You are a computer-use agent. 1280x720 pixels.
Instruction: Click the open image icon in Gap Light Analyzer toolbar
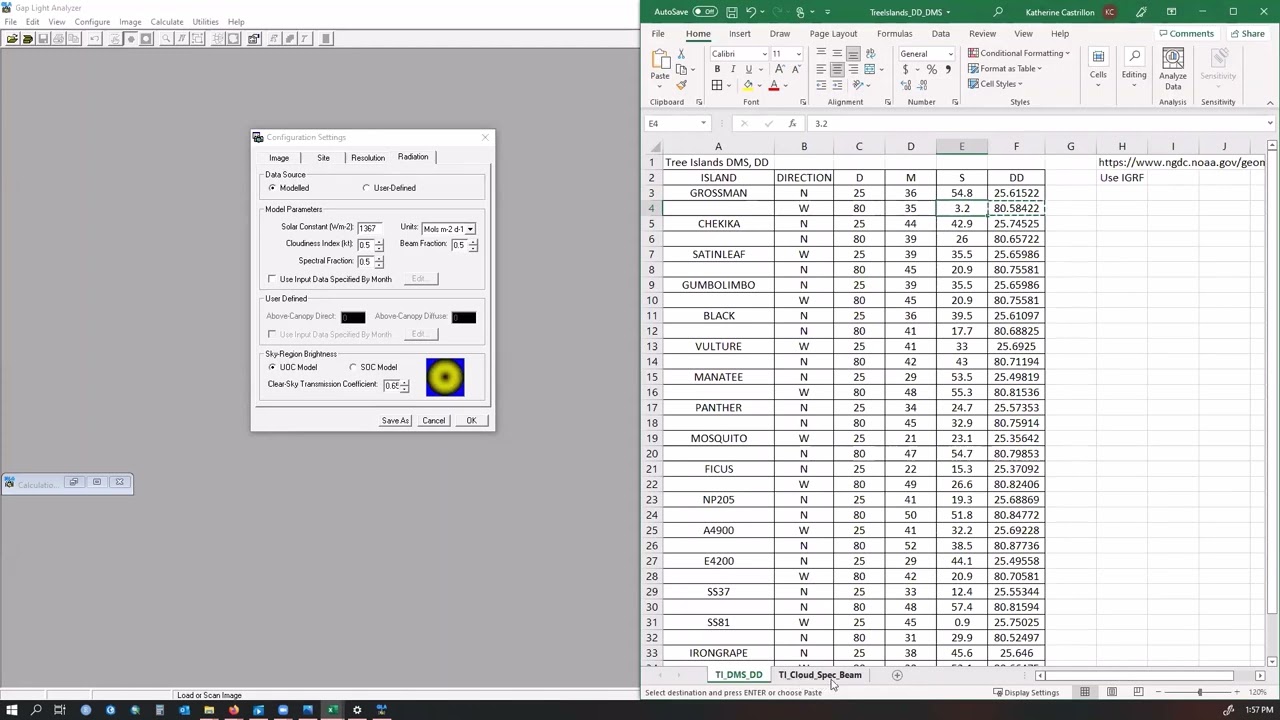(x=12, y=39)
